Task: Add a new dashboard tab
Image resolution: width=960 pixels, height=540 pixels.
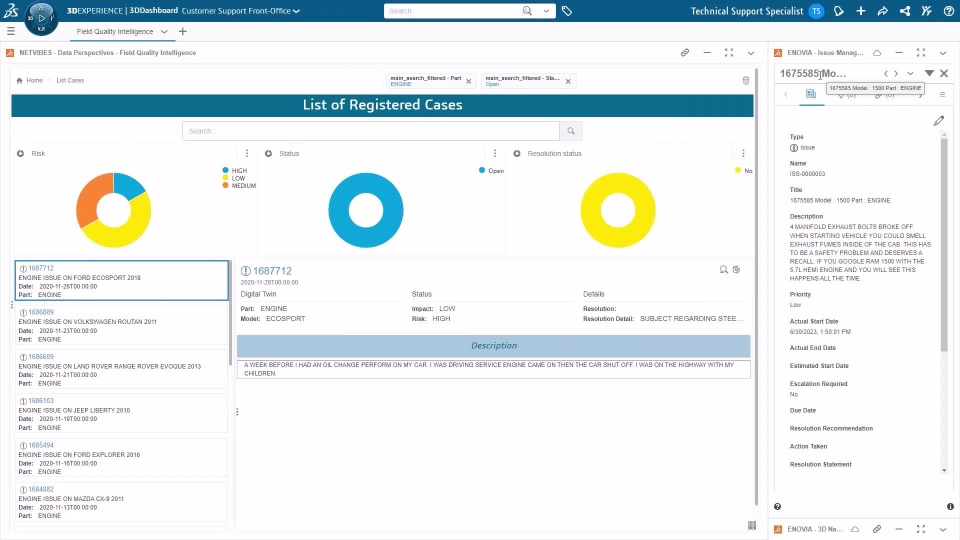Action: pos(182,31)
